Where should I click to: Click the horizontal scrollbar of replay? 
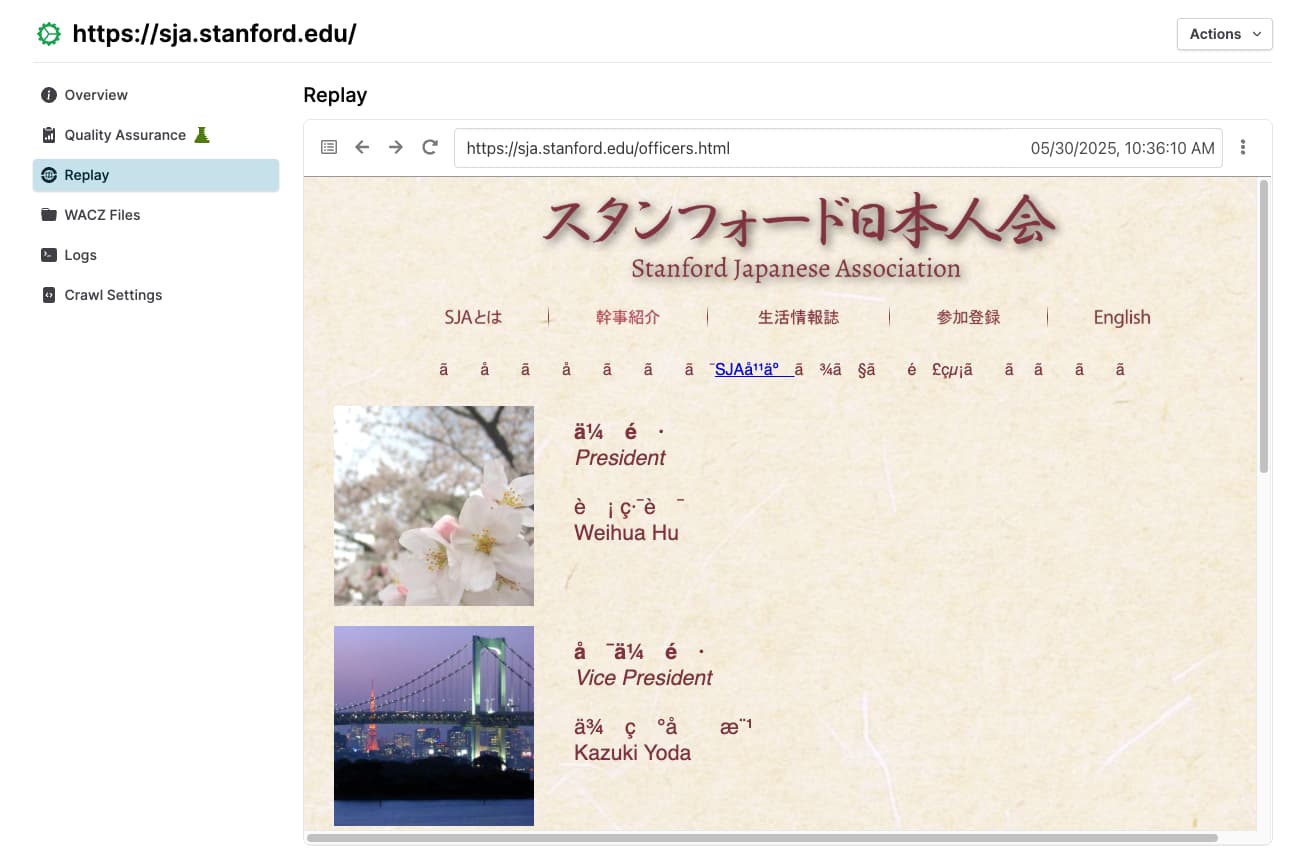[x=762, y=838]
